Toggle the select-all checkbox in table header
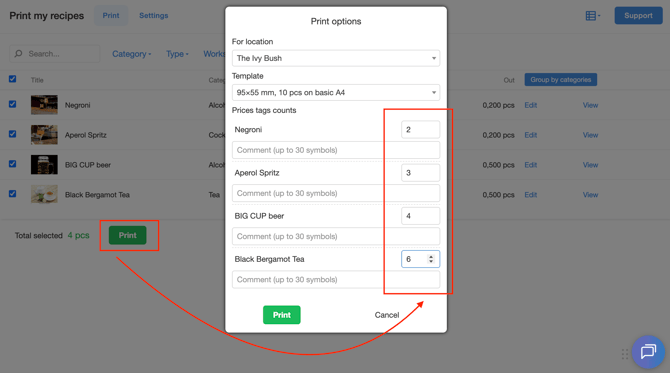 [x=12, y=79]
